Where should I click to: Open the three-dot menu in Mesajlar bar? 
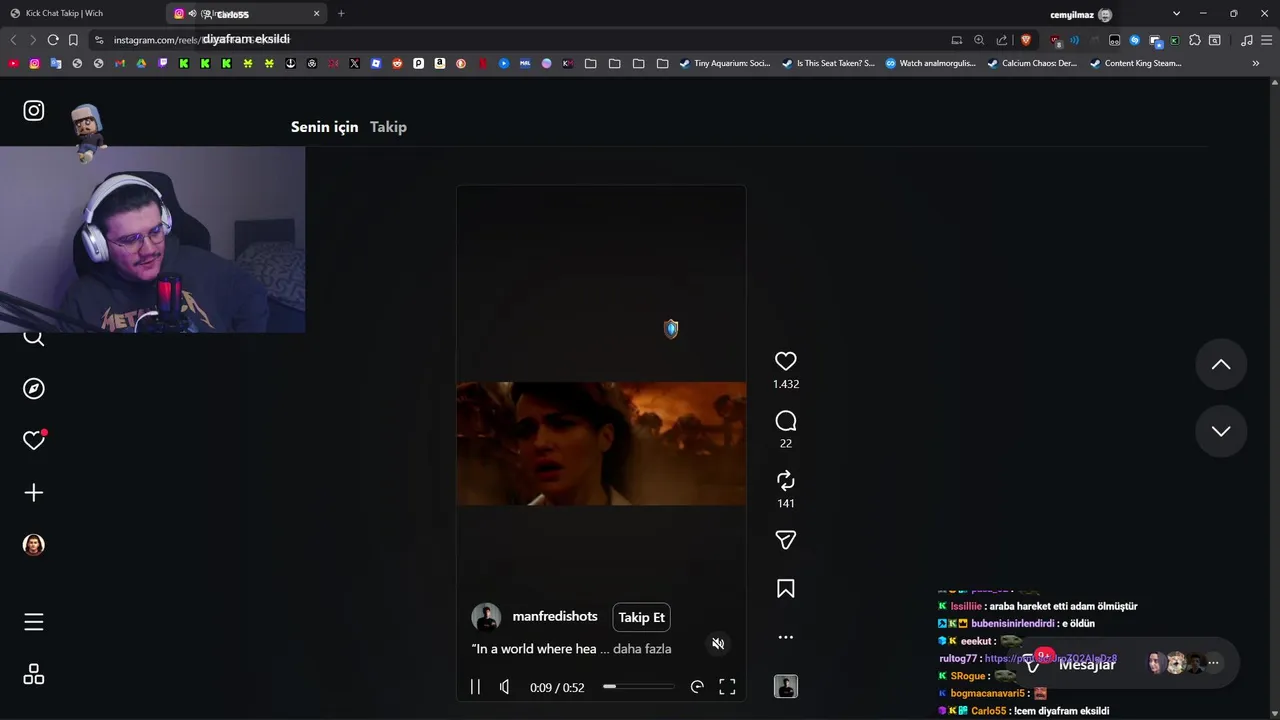pyautogui.click(x=1213, y=662)
